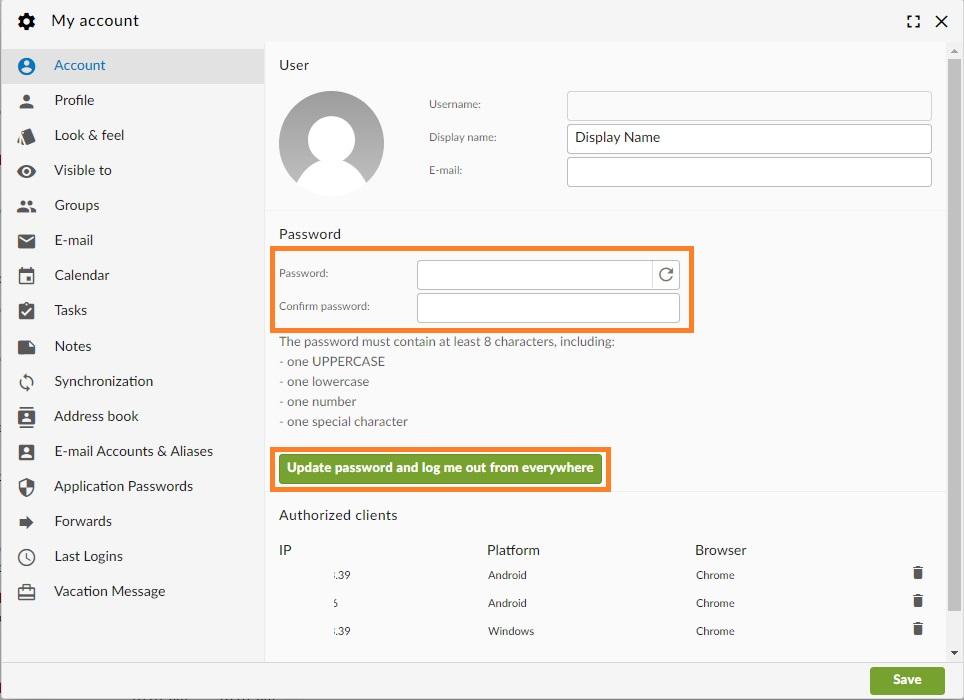Image resolution: width=964 pixels, height=700 pixels.
Task: Click the gear icon in the title bar
Action: click(x=26, y=20)
